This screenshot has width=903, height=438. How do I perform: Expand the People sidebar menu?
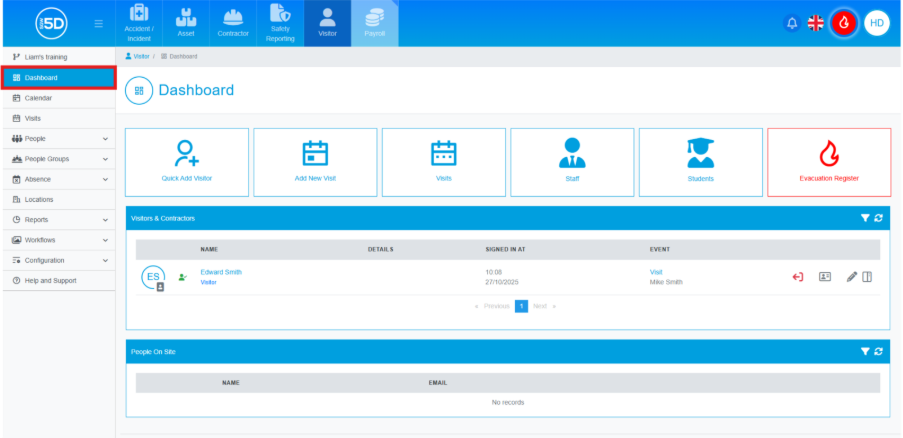point(58,139)
